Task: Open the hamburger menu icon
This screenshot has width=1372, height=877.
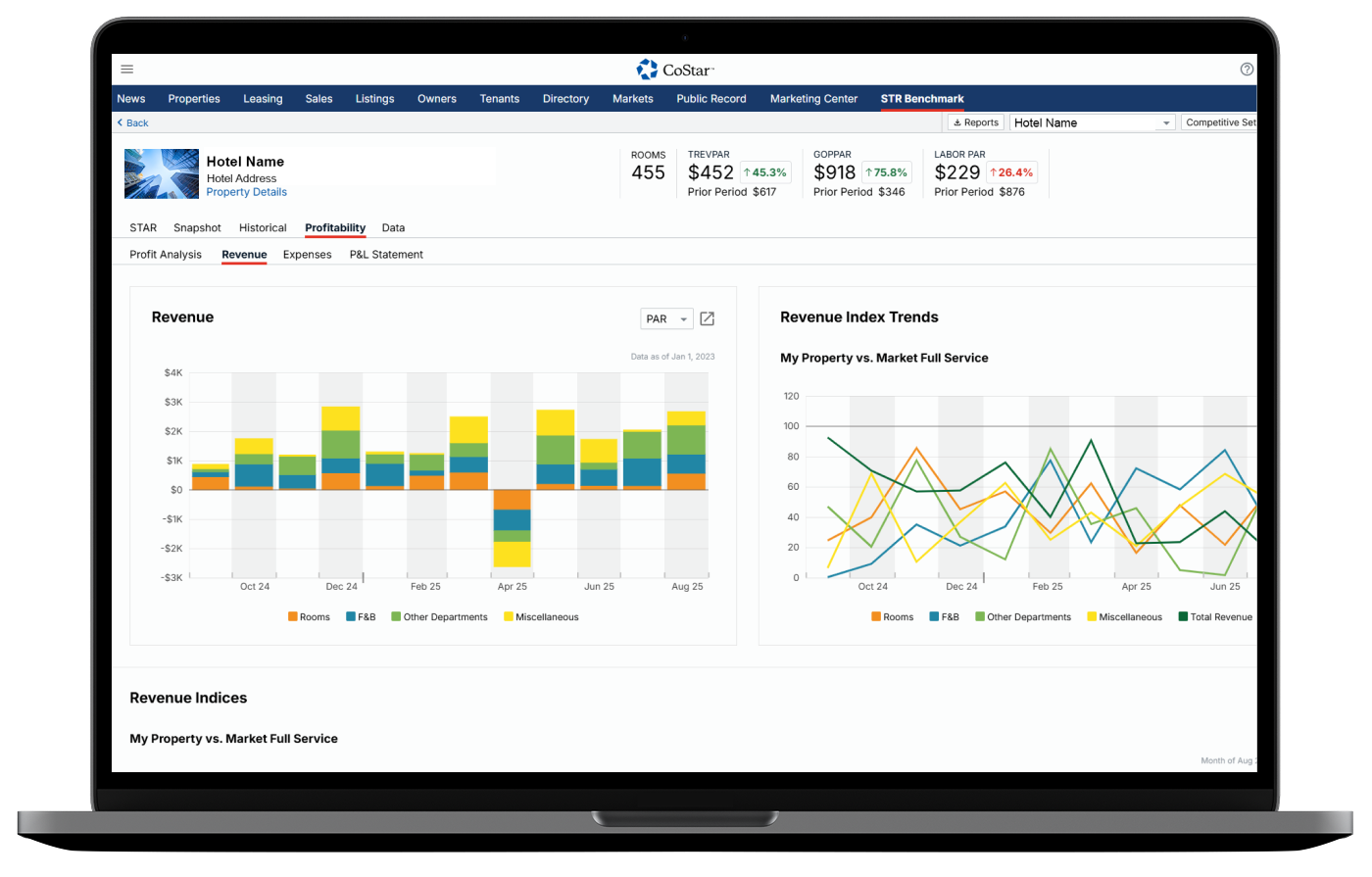Action: tap(127, 70)
